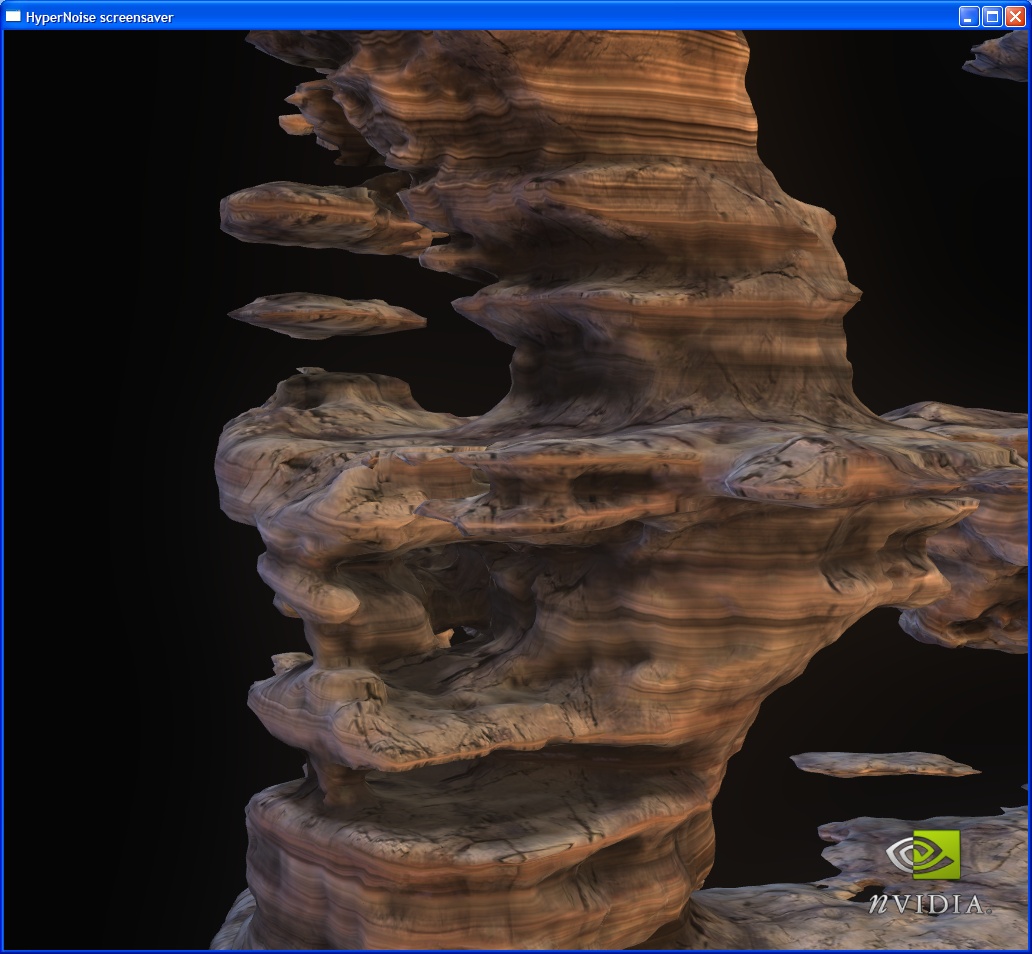This screenshot has width=1032, height=954.
Task: Click the NVIDIA wordmark text
Action: click(x=925, y=903)
